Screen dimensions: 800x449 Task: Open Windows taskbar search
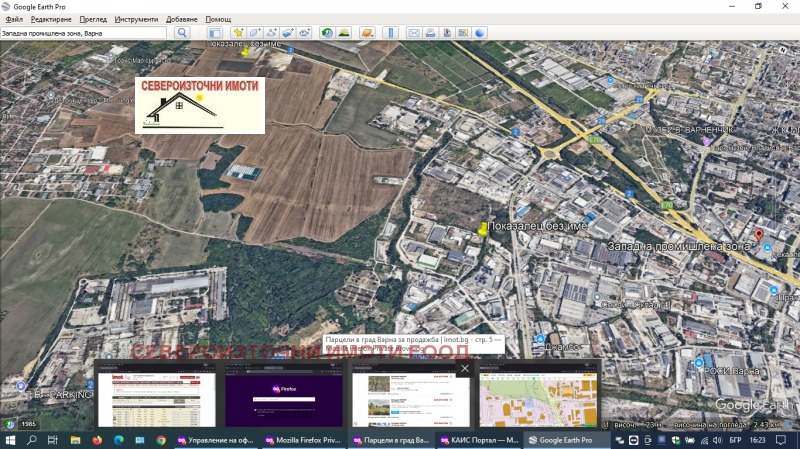[32, 440]
